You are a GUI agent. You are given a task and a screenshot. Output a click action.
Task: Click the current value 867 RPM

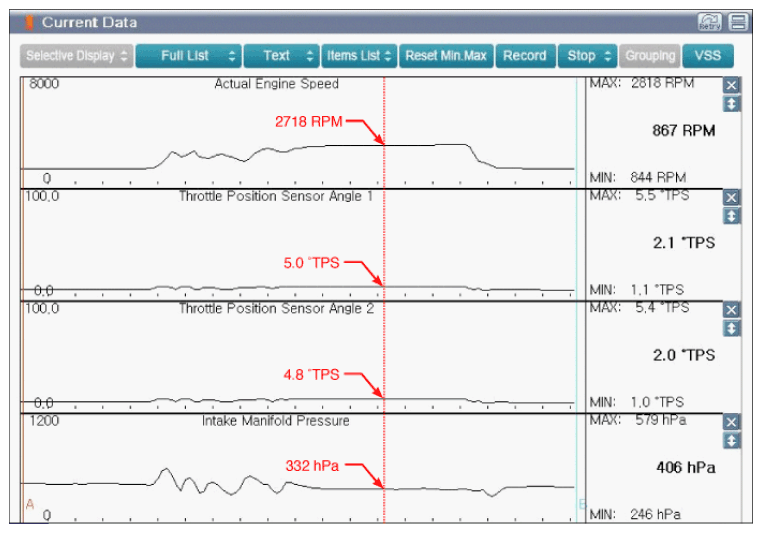(683, 130)
